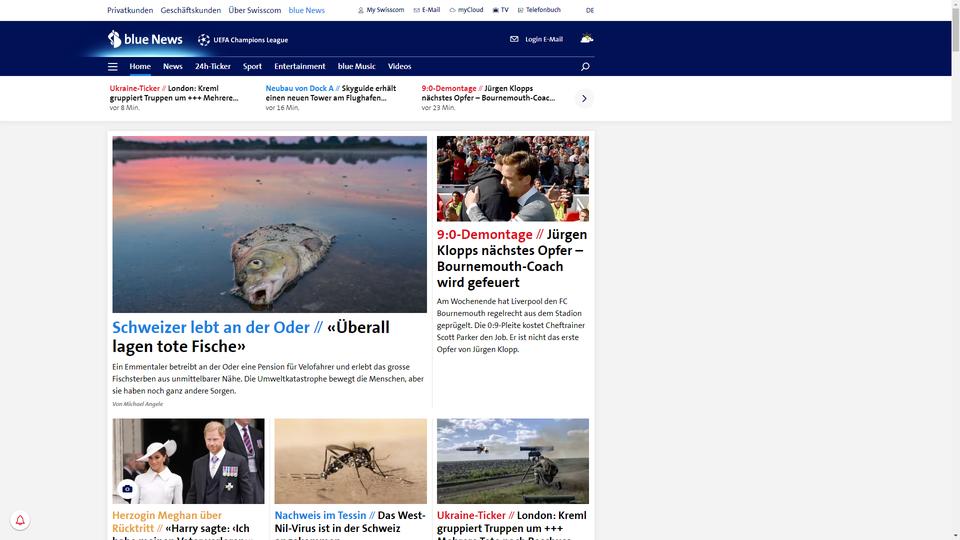Open the E-Mail link in top bar
Viewport: 960px width, 540px height.
point(427,10)
